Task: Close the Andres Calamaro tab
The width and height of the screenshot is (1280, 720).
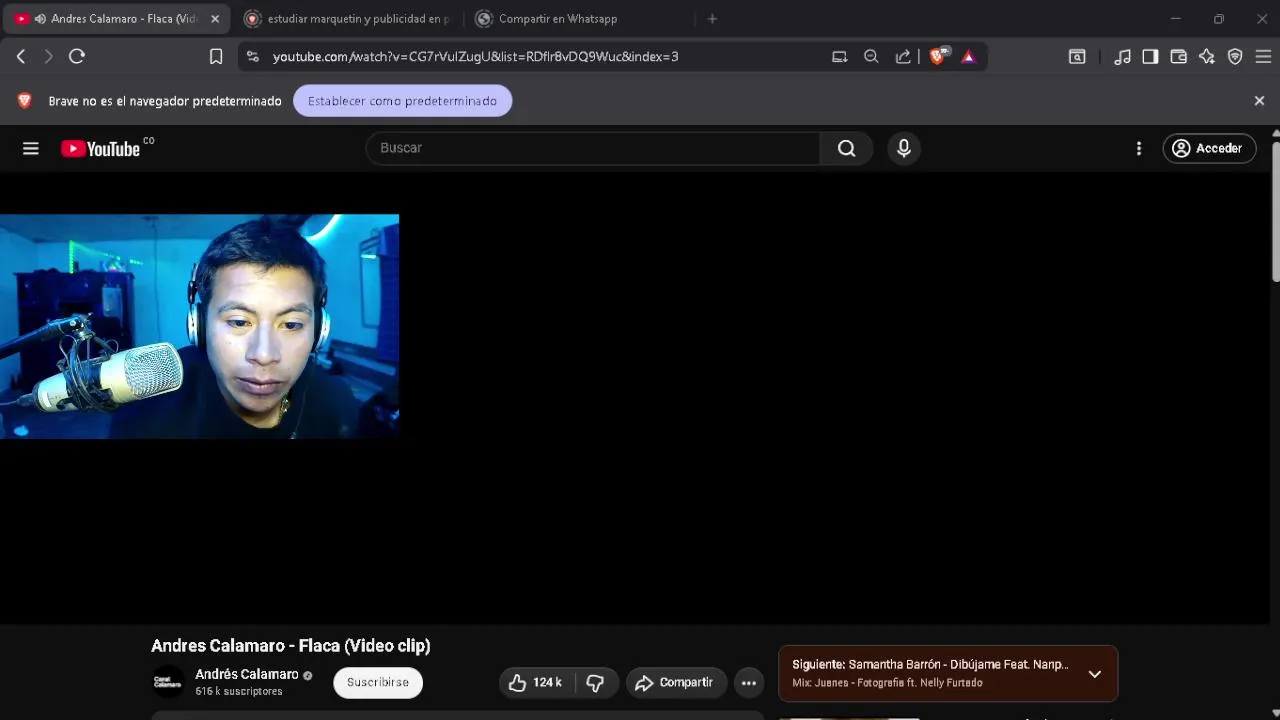Action: click(214, 19)
